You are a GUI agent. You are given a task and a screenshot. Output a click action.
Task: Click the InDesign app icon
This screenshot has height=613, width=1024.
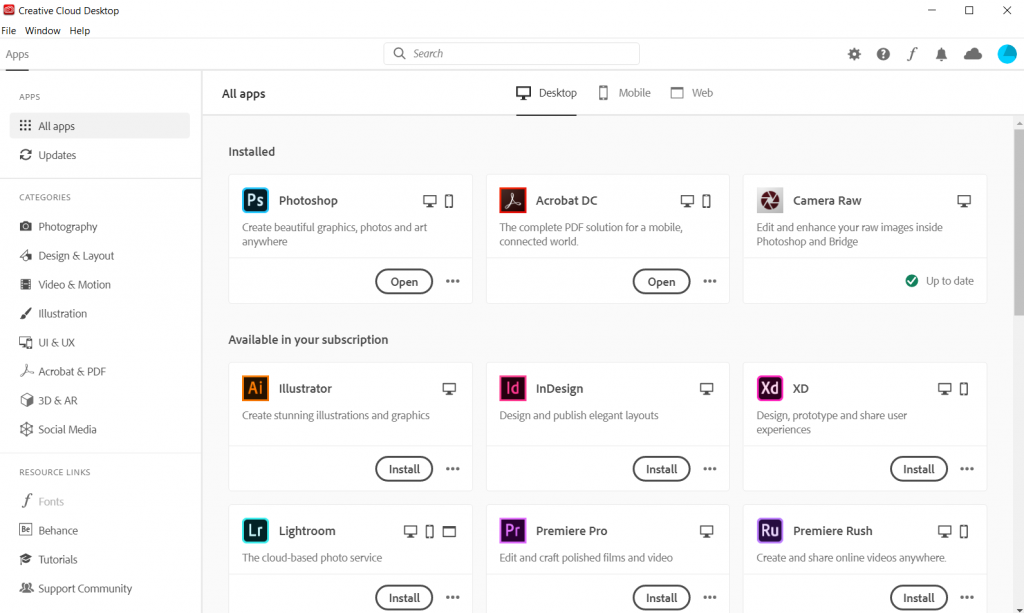[x=513, y=388]
